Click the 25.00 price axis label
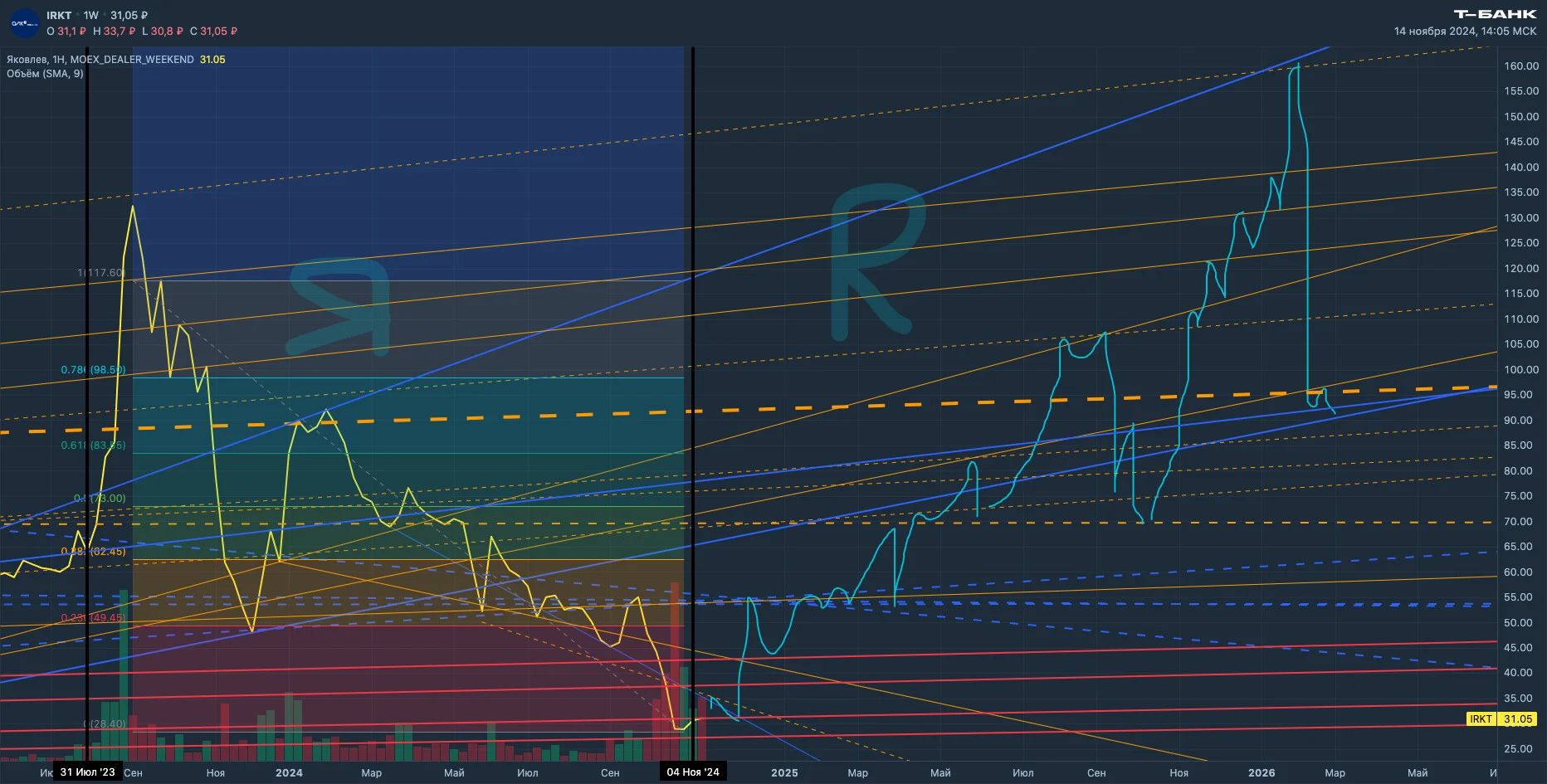The height and width of the screenshot is (784, 1547). click(1518, 748)
